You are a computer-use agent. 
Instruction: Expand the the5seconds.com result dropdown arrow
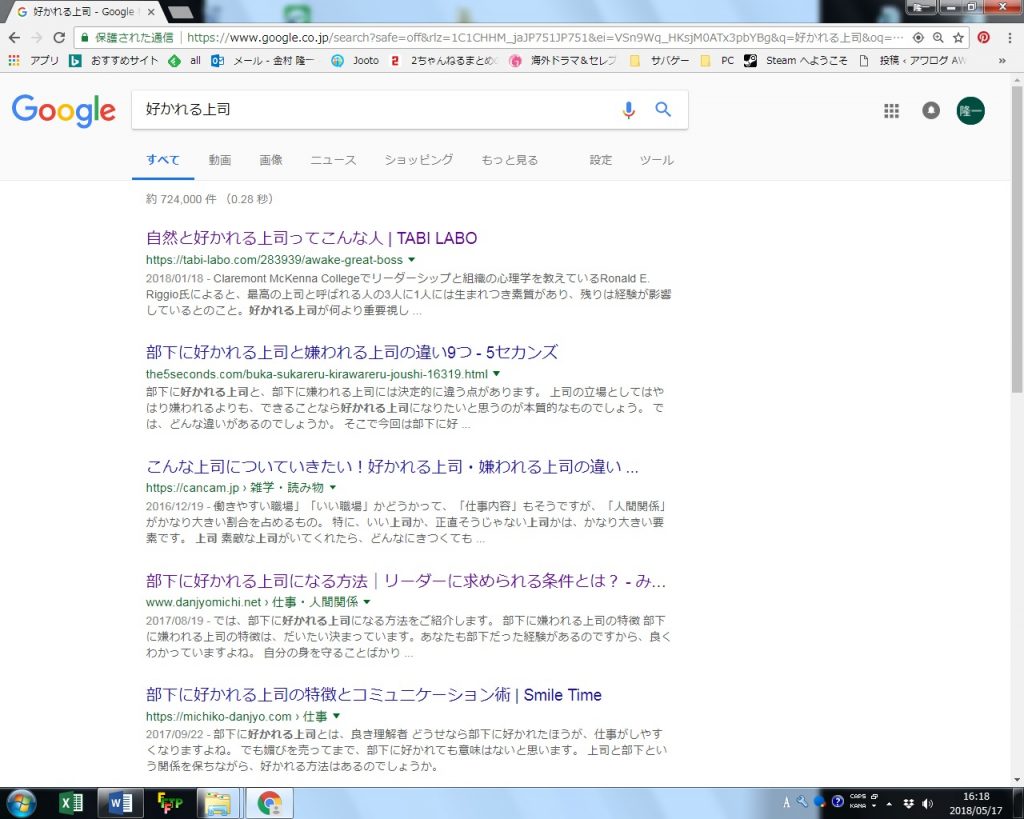tap(496, 374)
